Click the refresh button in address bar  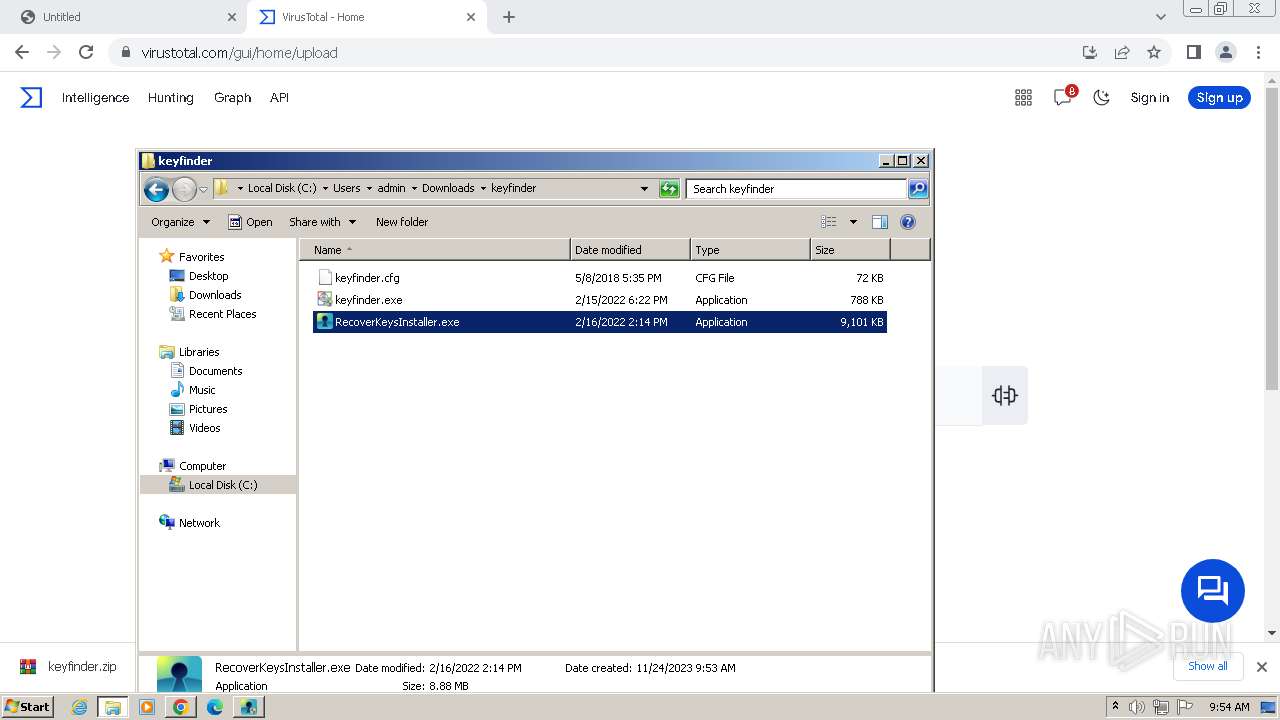(x=670, y=189)
